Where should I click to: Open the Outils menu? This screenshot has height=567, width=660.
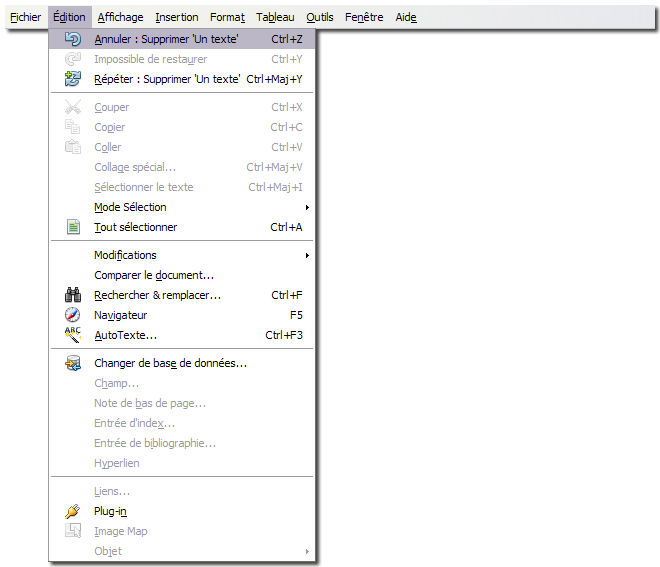tap(320, 17)
